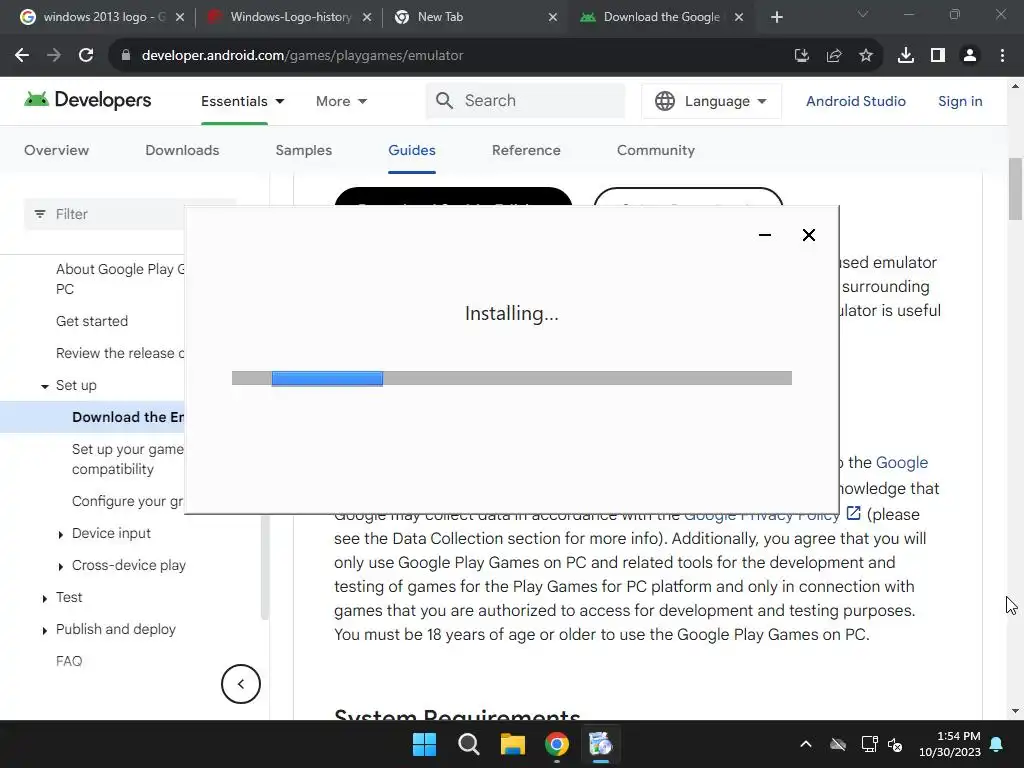
Task: Open the Android Studio link
Action: pyautogui.click(x=856, y=101)
